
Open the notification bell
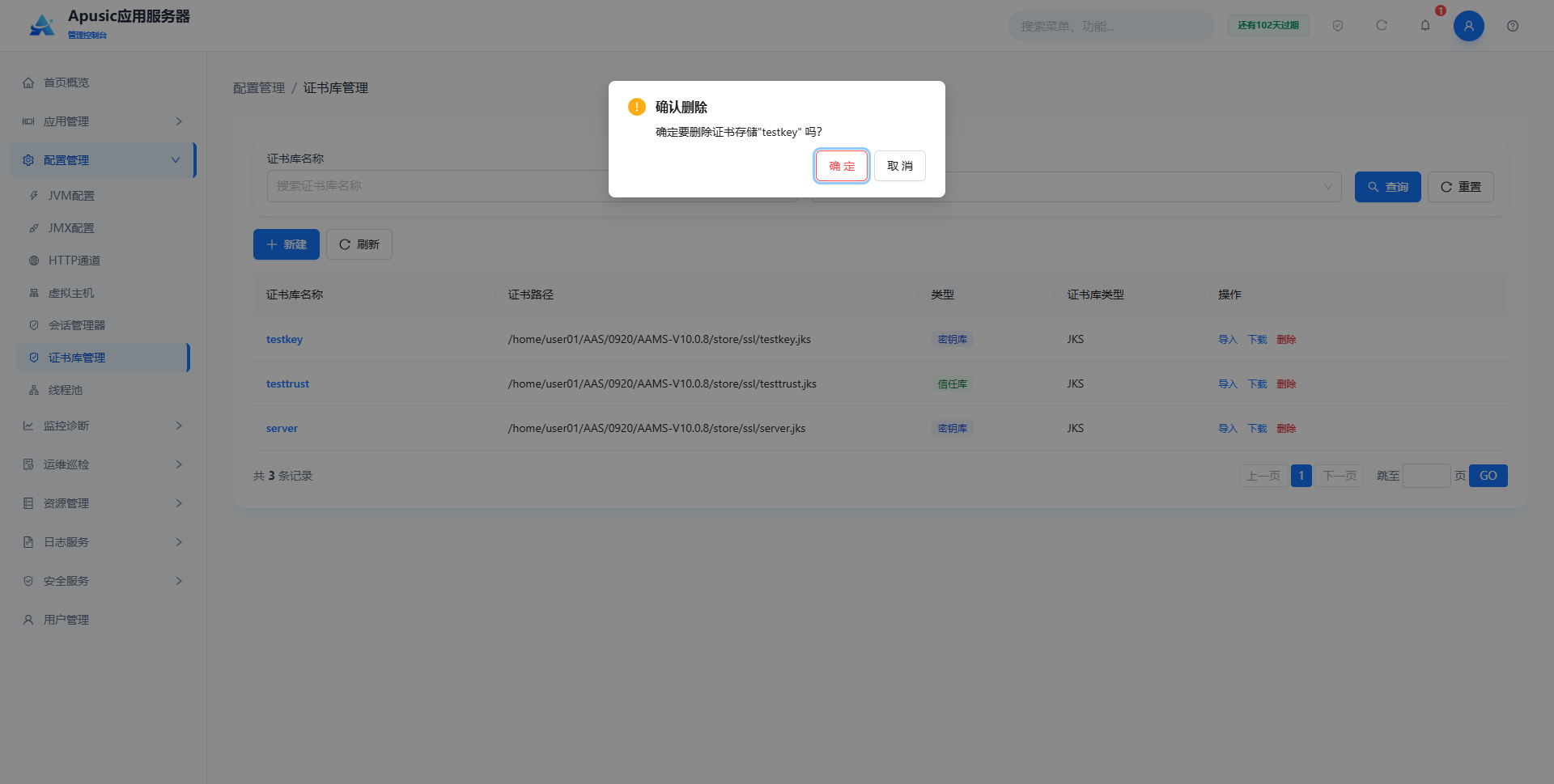pyautogui.click(x=1425, y=26)
